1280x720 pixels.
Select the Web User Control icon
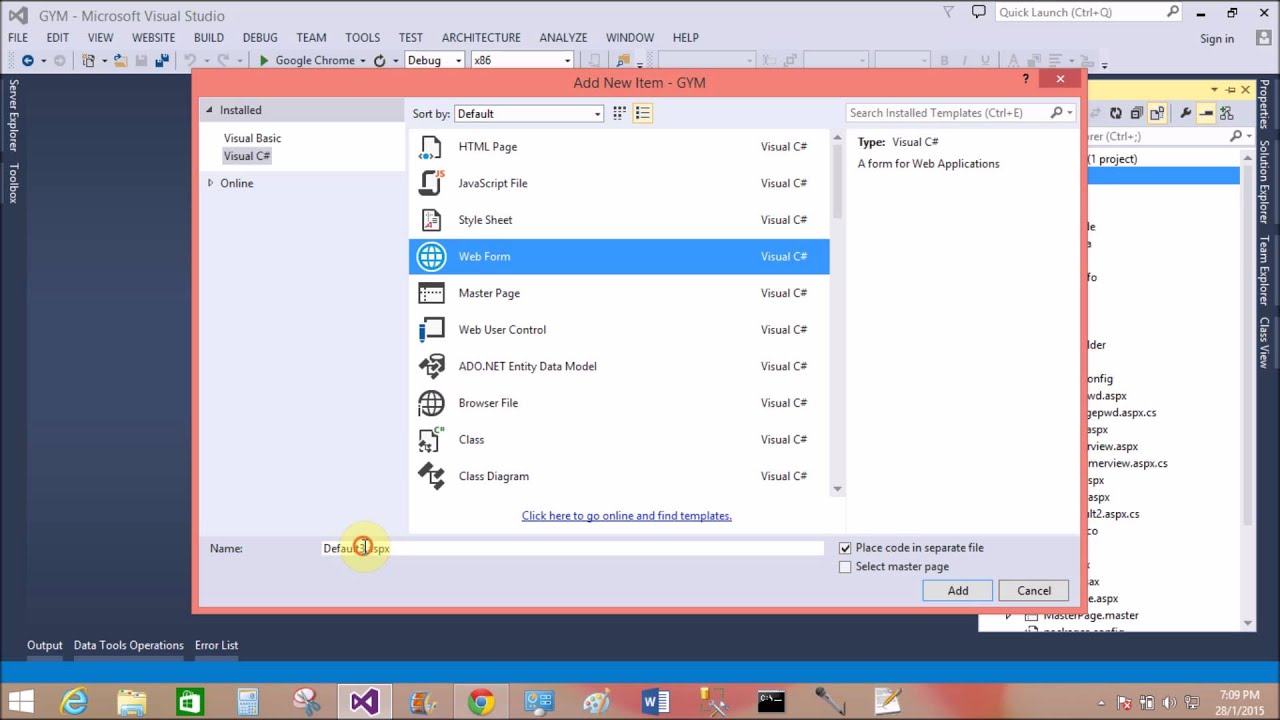tap(431, 330)
